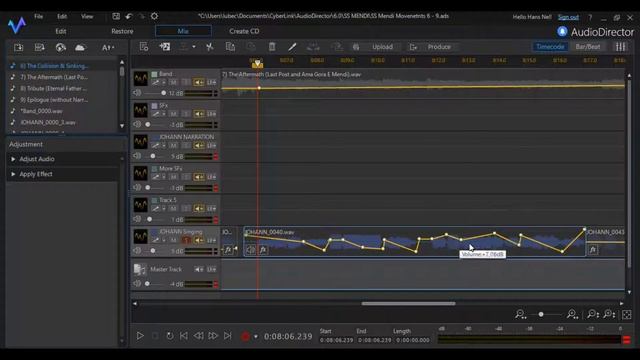This screenshot has height=360, width=640.
Task: Click the download from web globe icon
Action: pyautogui.click(x=60, y=47)
